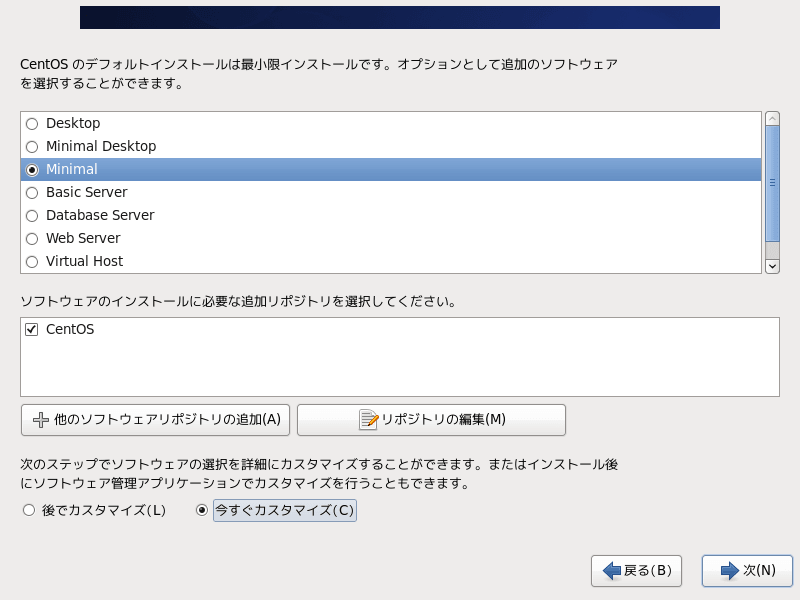Screen dimensions: 800x600
Task: Select the Web Server install option
Action: tap(31, 238)
